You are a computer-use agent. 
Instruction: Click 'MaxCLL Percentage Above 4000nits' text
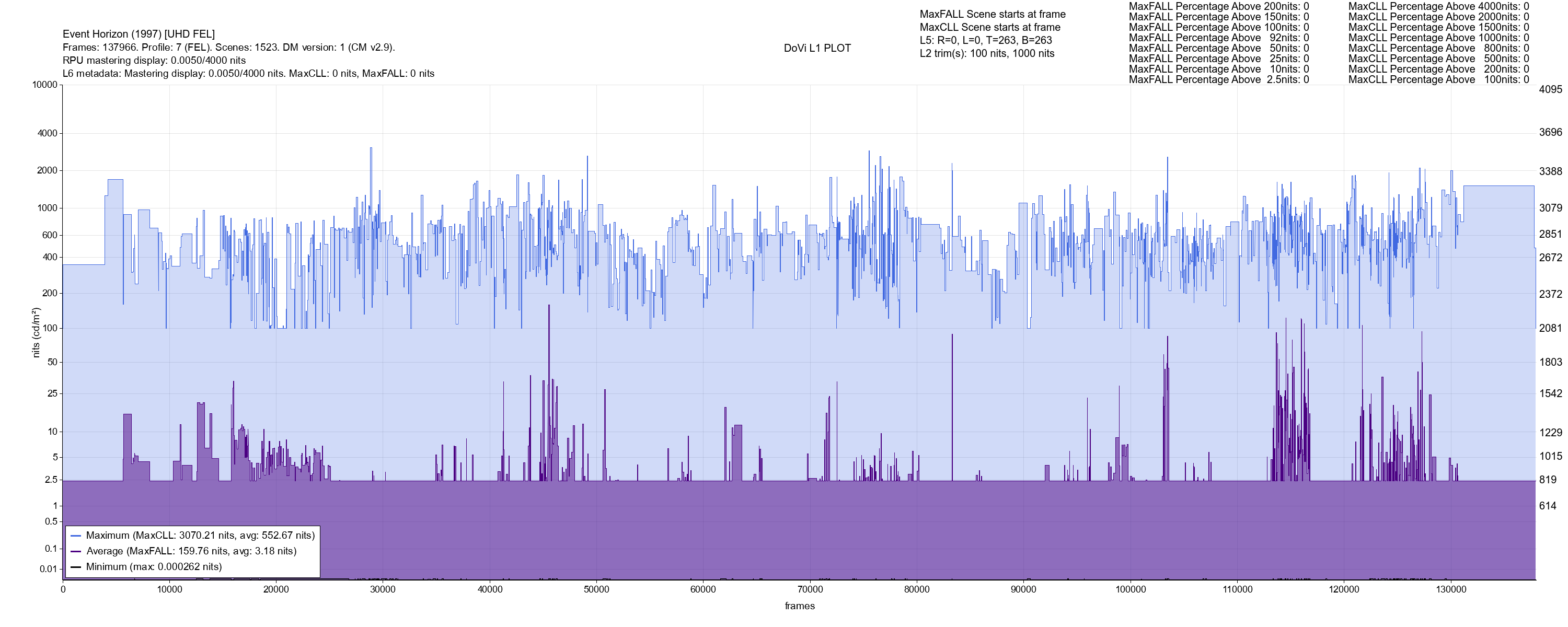click(1438, 6)
